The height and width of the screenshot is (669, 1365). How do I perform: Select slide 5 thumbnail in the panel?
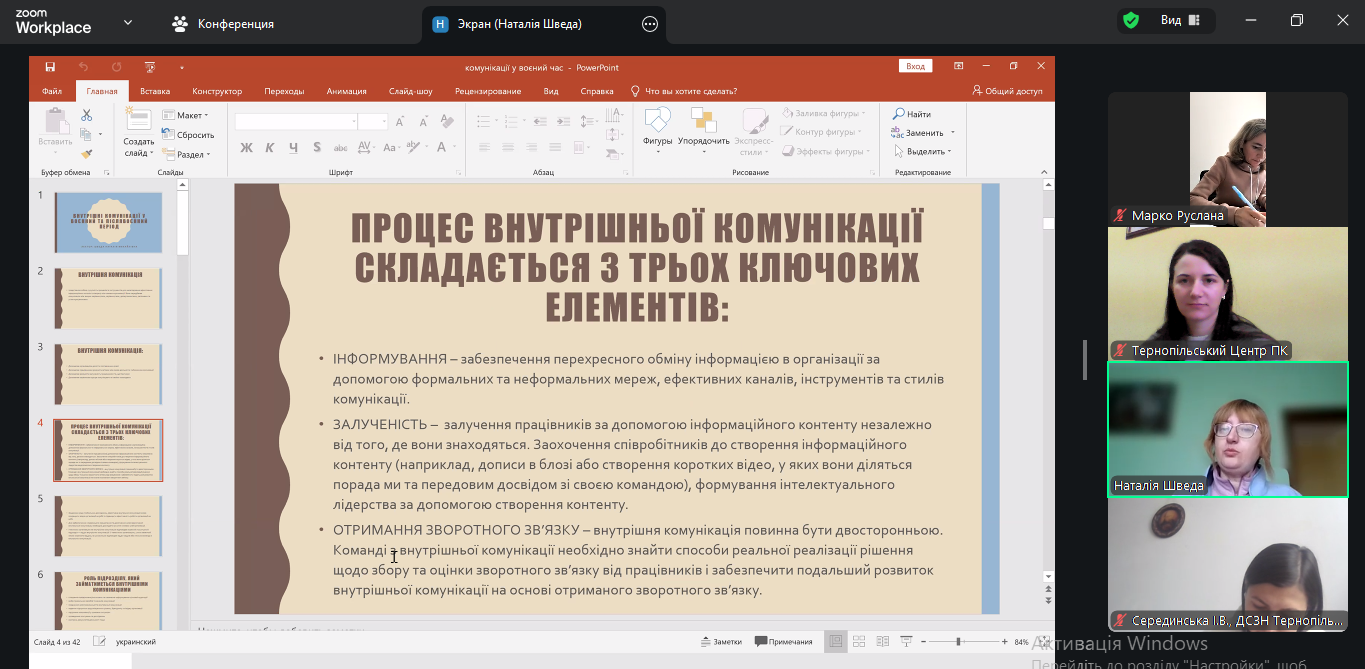click(x=108, y=525)
